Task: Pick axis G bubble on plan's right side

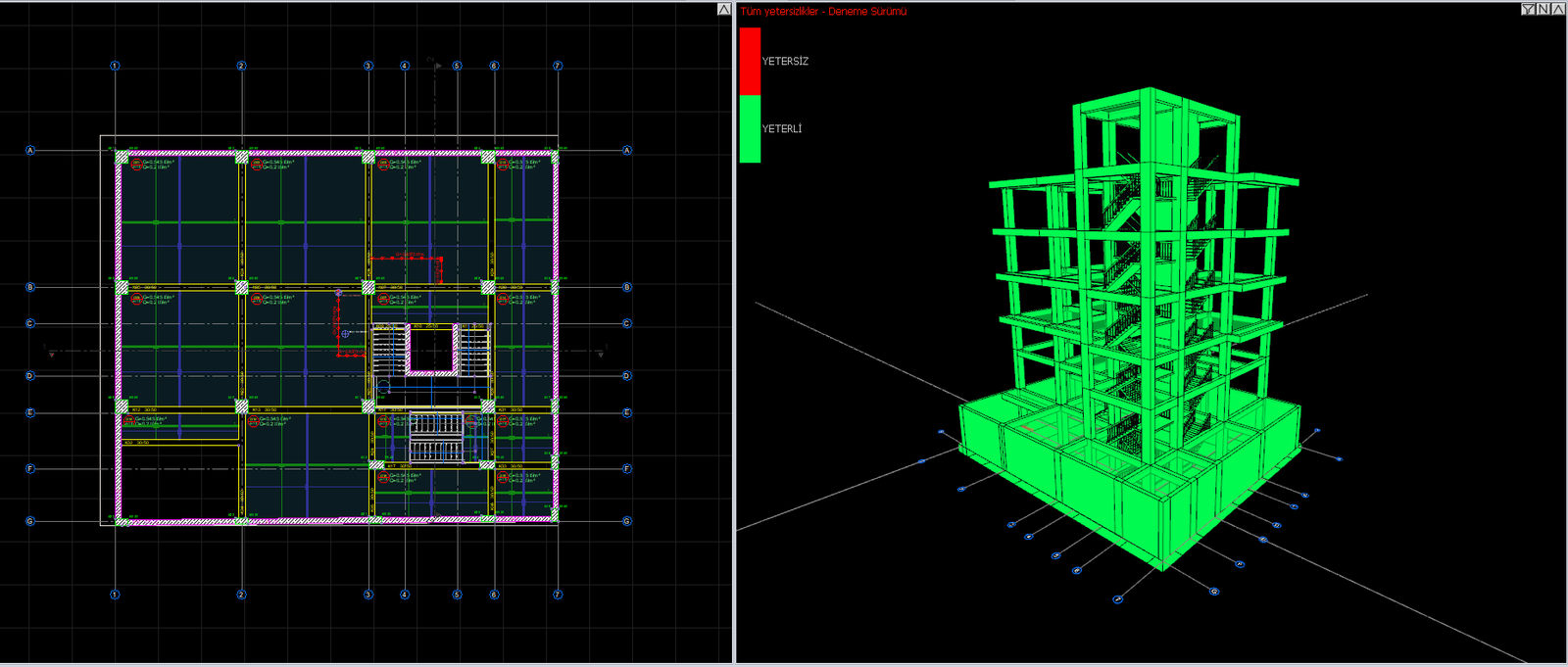Action: [x=627, y=521]
